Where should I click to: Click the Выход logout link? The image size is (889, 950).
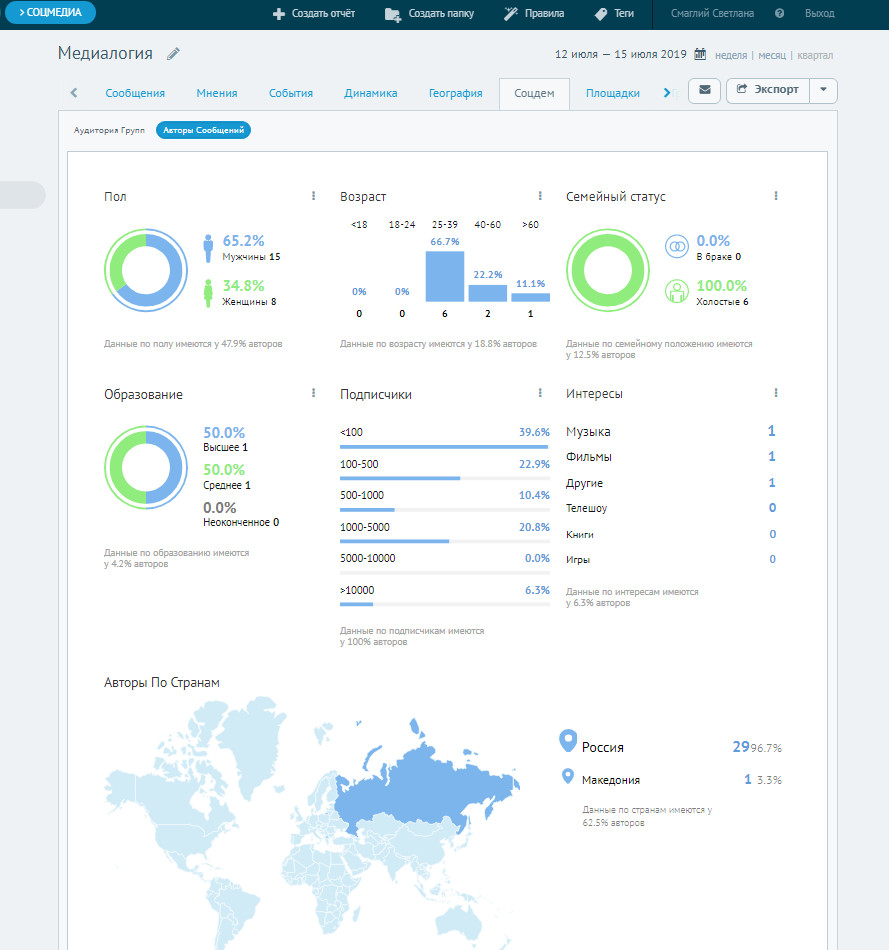(x=819, y=14)
